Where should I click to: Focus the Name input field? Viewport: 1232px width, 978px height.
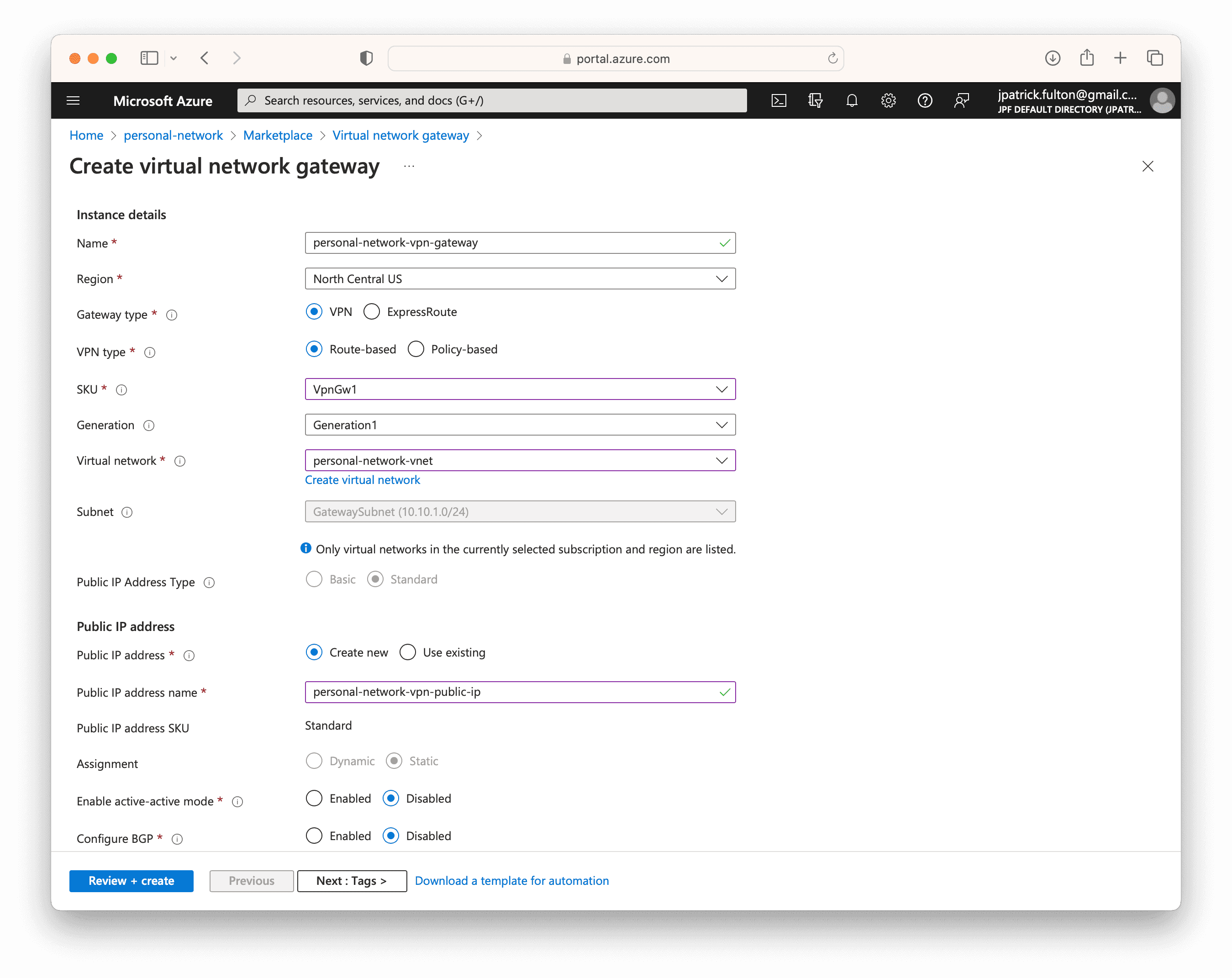click(x=520, y=243)
